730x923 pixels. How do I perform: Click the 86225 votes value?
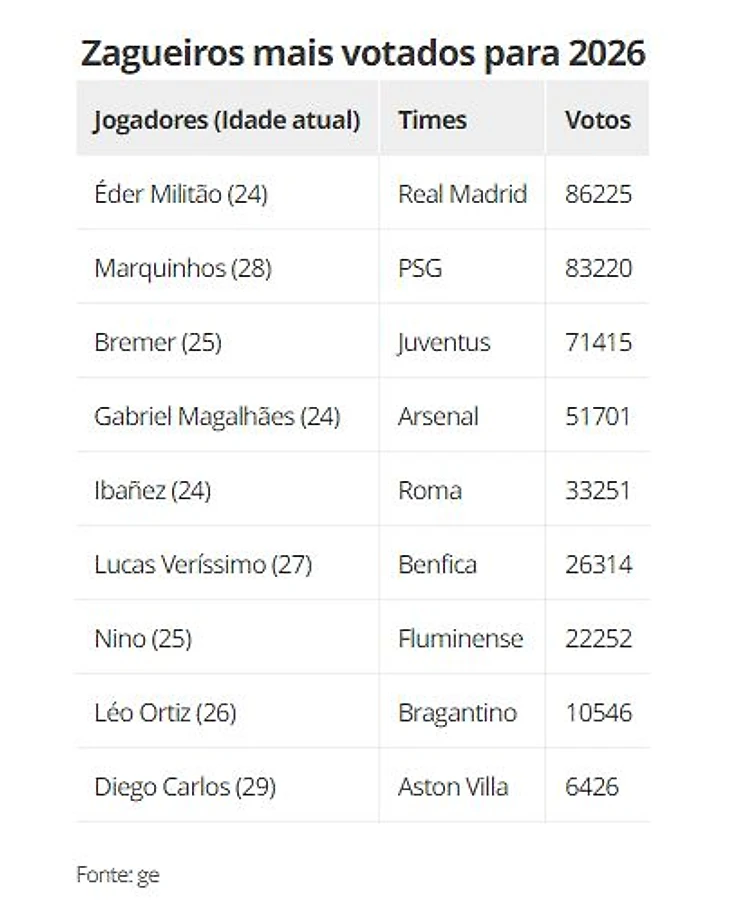coord(598,194)
